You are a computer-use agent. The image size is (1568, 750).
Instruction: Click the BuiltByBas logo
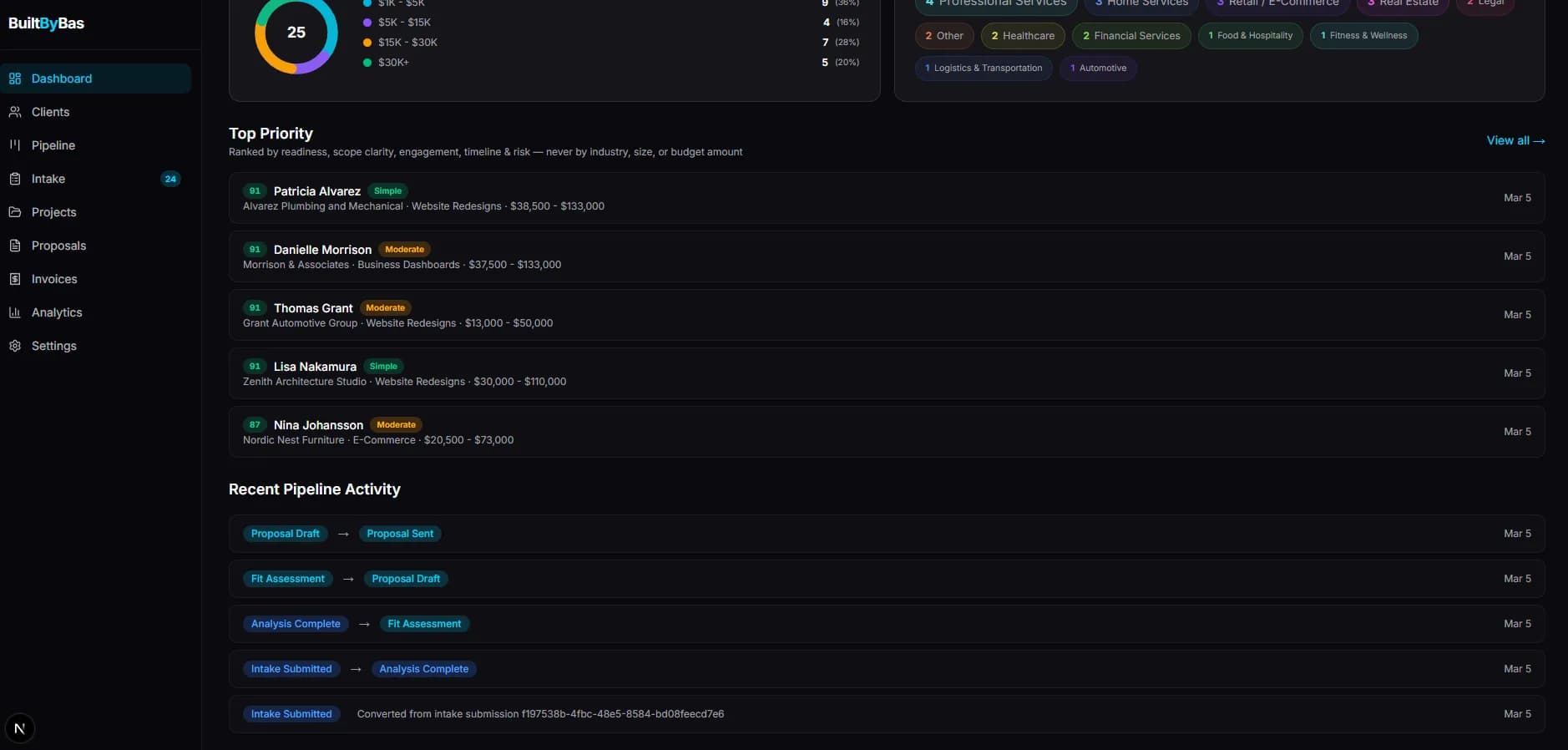pyautogui.click(x=47, y=23)
